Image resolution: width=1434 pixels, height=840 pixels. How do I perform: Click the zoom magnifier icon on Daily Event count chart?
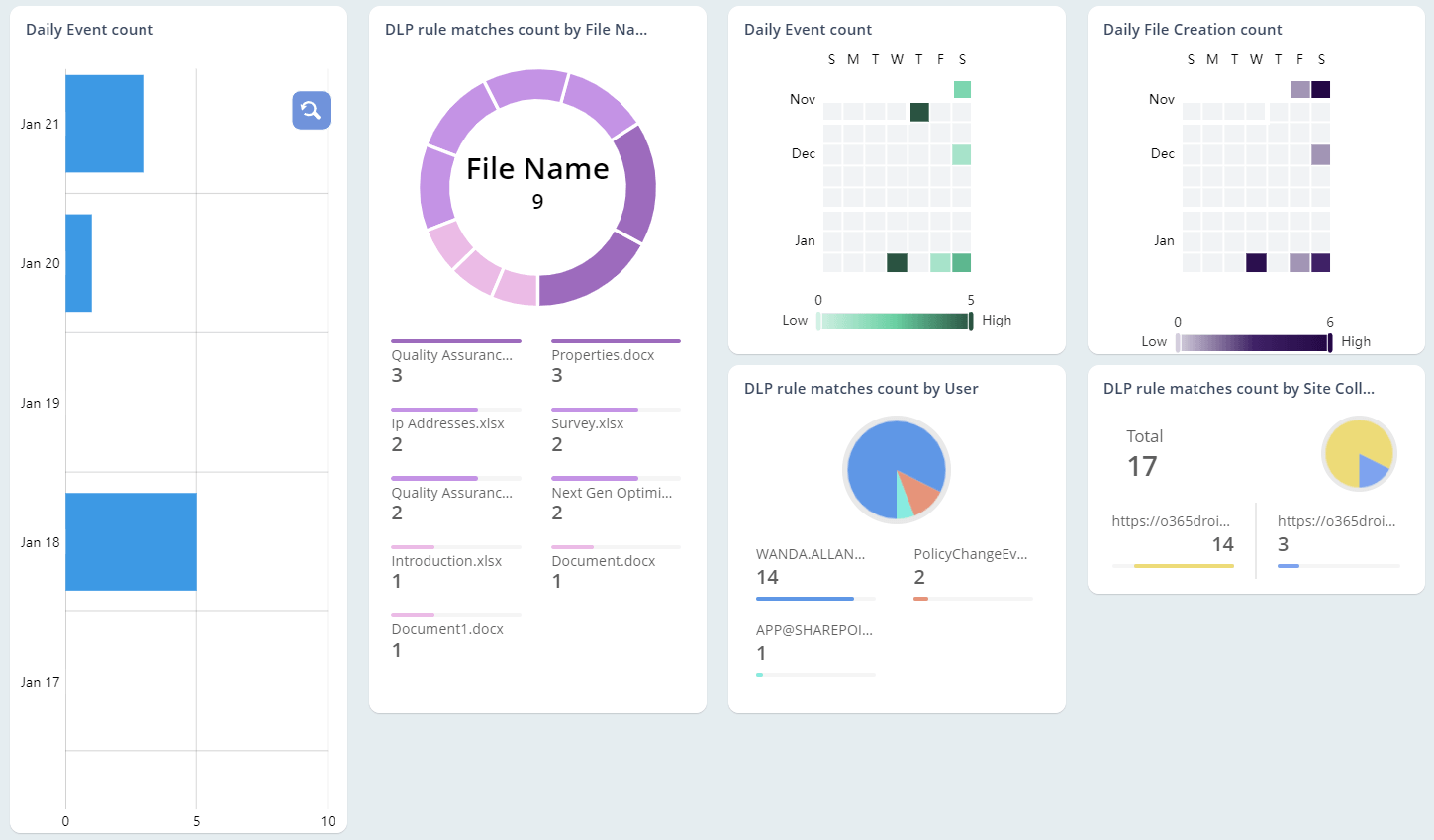click(x=311, y=111)
